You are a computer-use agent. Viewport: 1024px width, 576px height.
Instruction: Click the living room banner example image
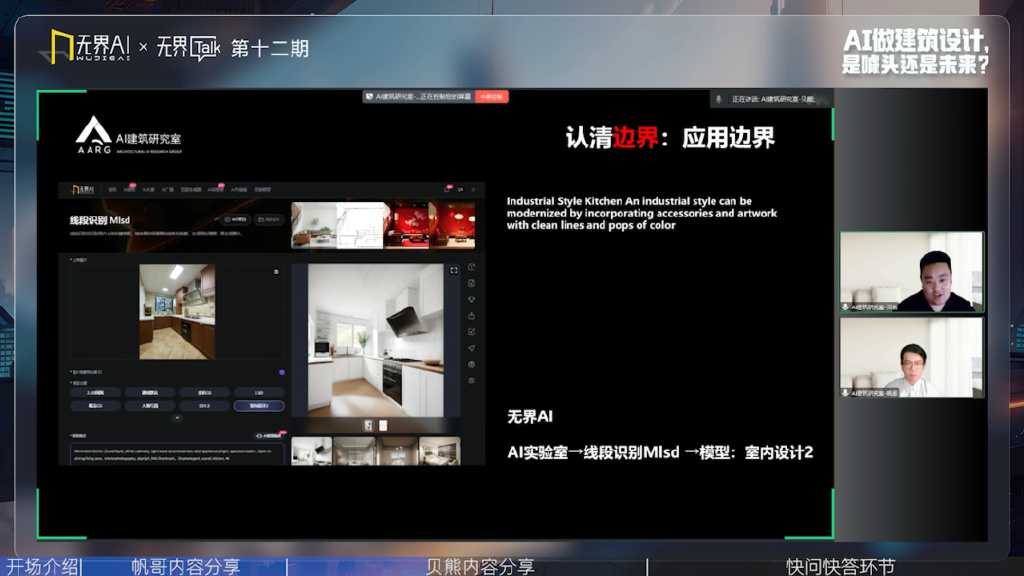[314, 225]
